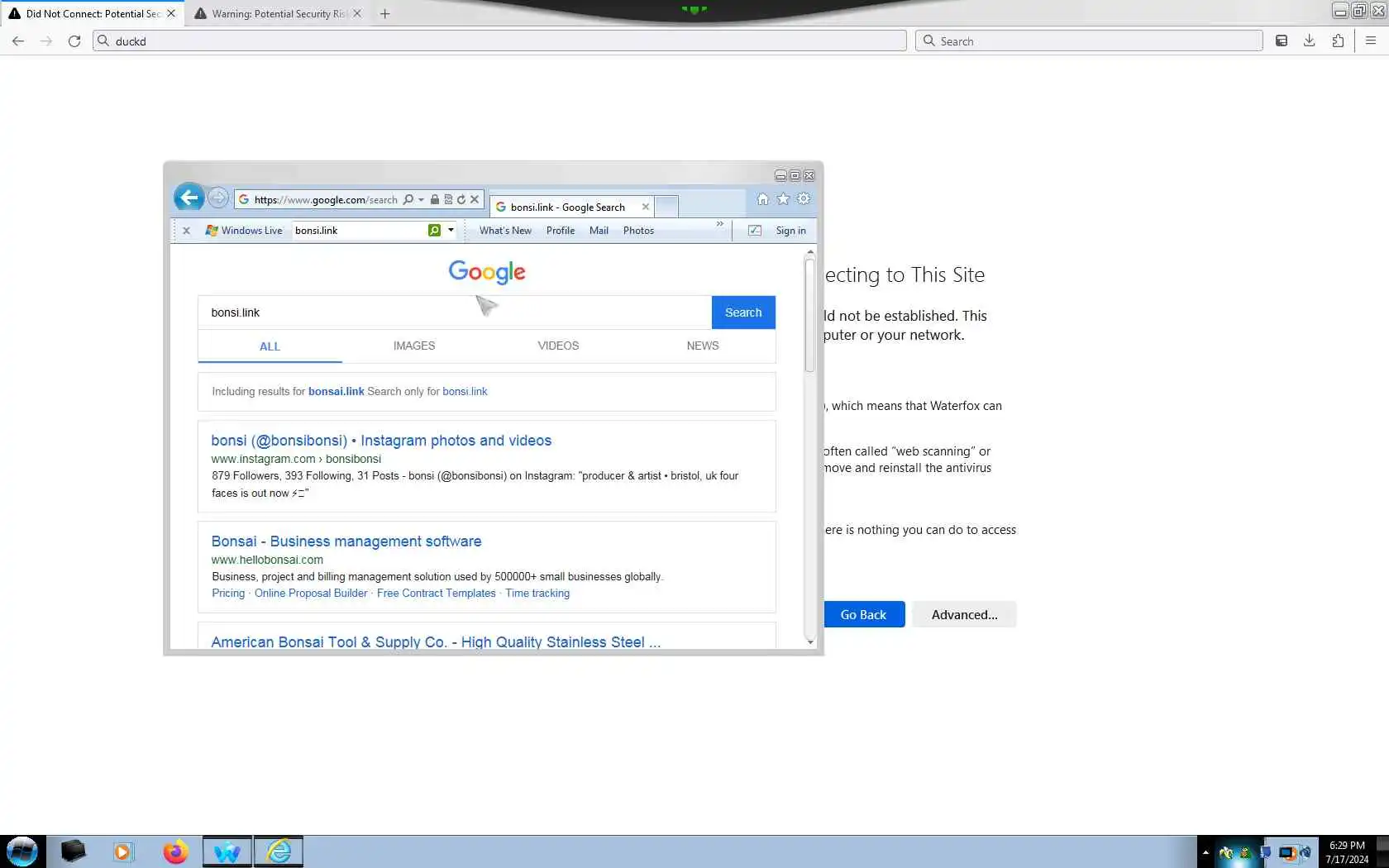
Task: Click the 'Search only for bonsi.link' link
Action: point(465,391)
